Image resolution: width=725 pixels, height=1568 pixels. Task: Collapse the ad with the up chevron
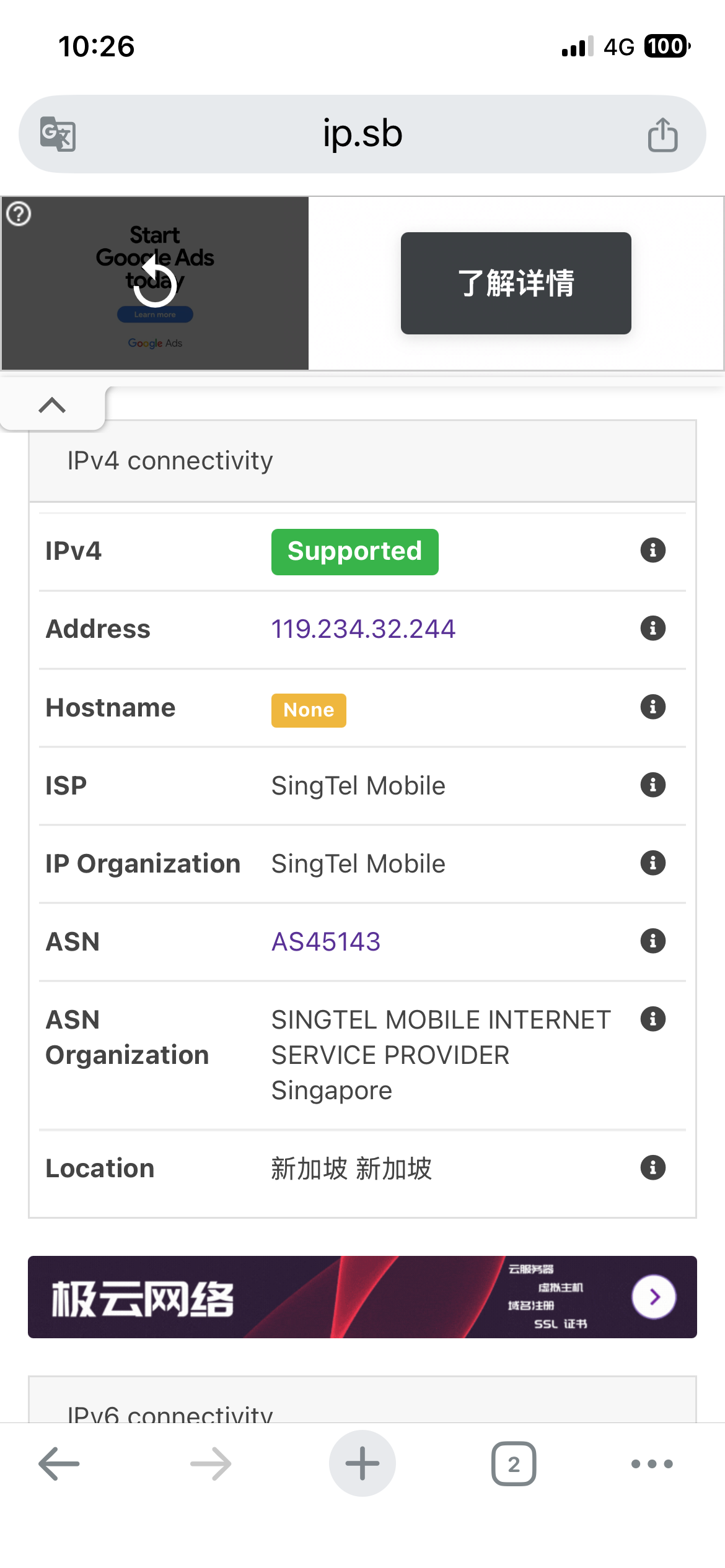pos(52,405)
